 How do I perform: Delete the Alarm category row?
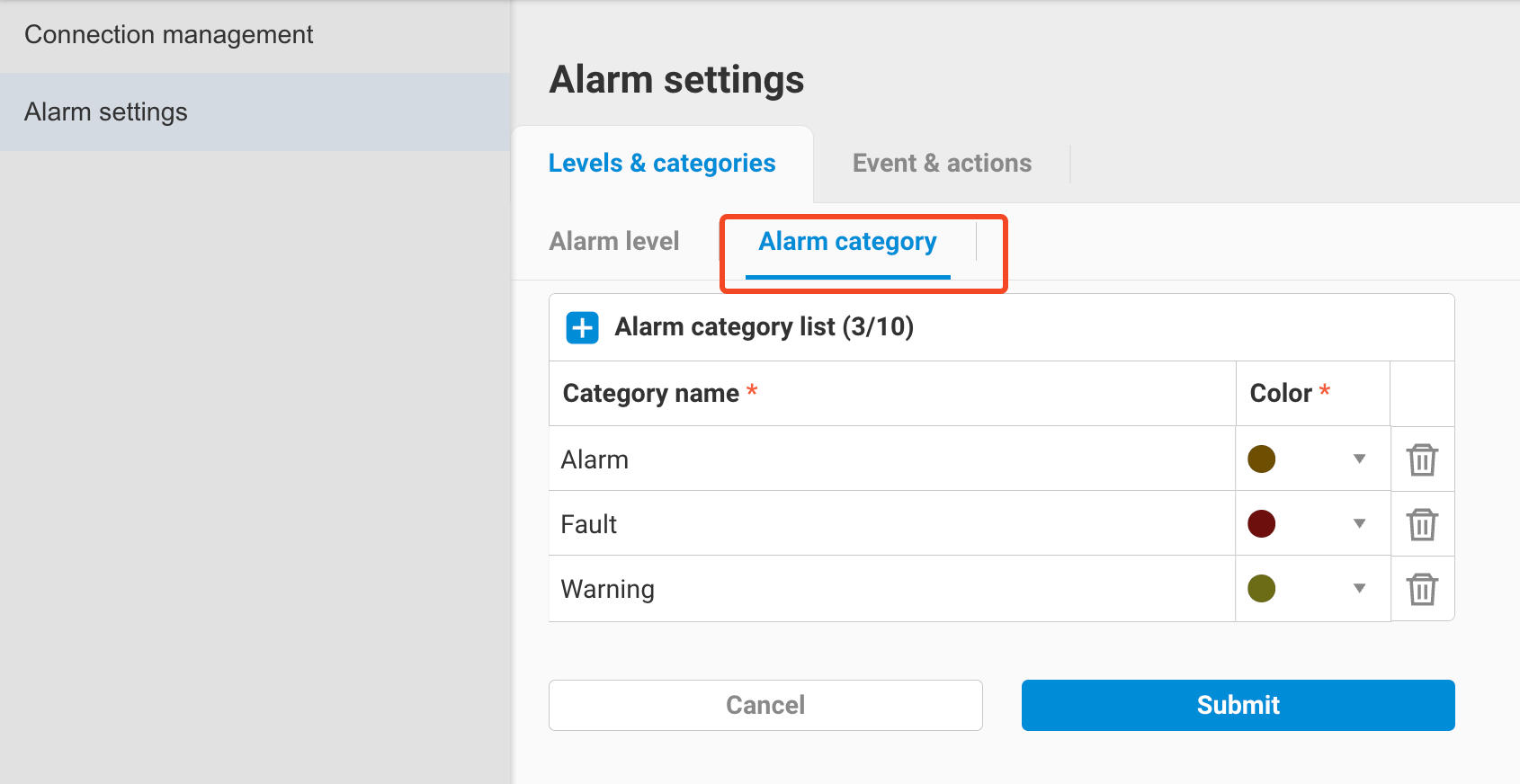(1422, 459)
